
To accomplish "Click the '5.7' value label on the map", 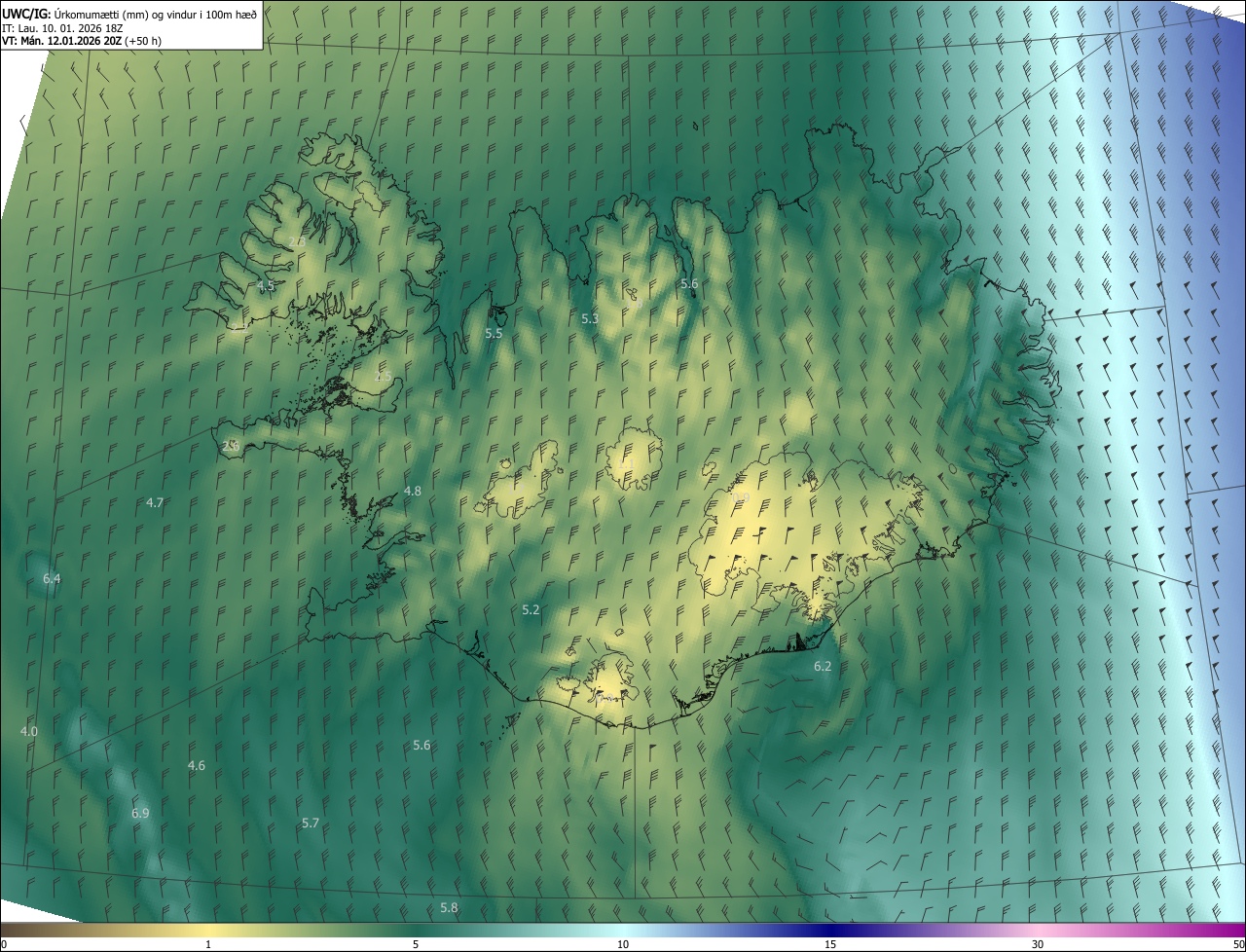I will 311,824.
